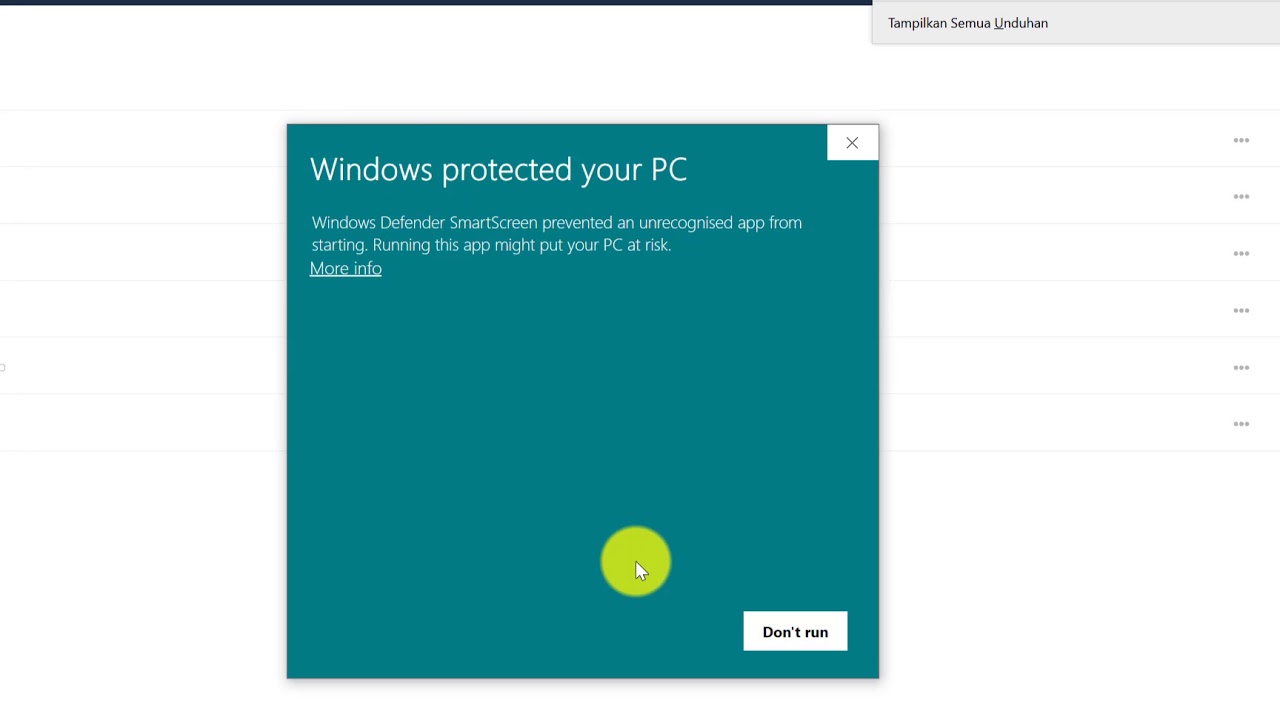Click the More info link
The image size is (1280, 720).
tap(345, 268)
